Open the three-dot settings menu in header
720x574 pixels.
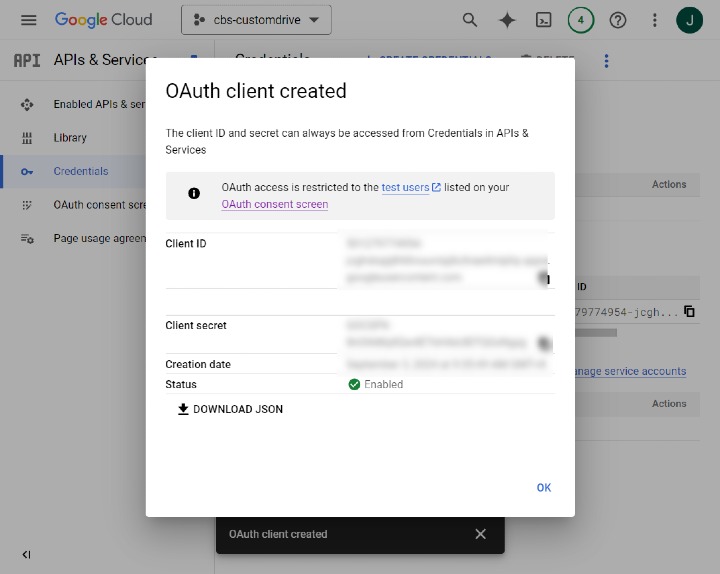(x=654, y=20)
